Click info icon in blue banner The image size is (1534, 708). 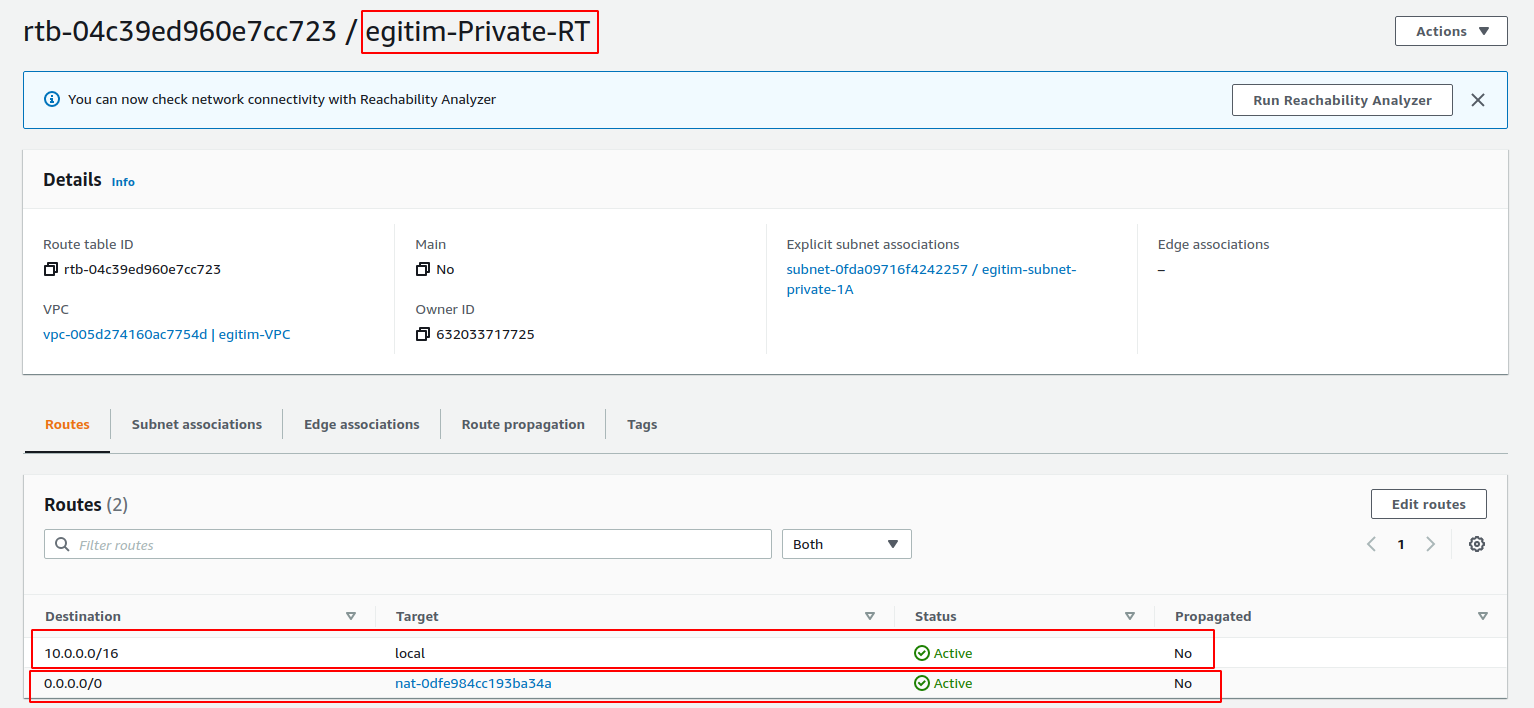(52, 100)
